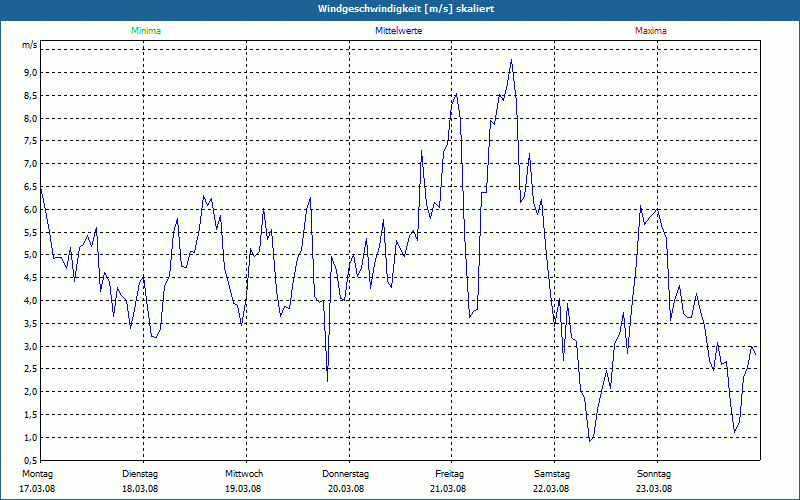Click the 22.03.08 date label
Screen dimensions: 800x500
pos(551,489)
